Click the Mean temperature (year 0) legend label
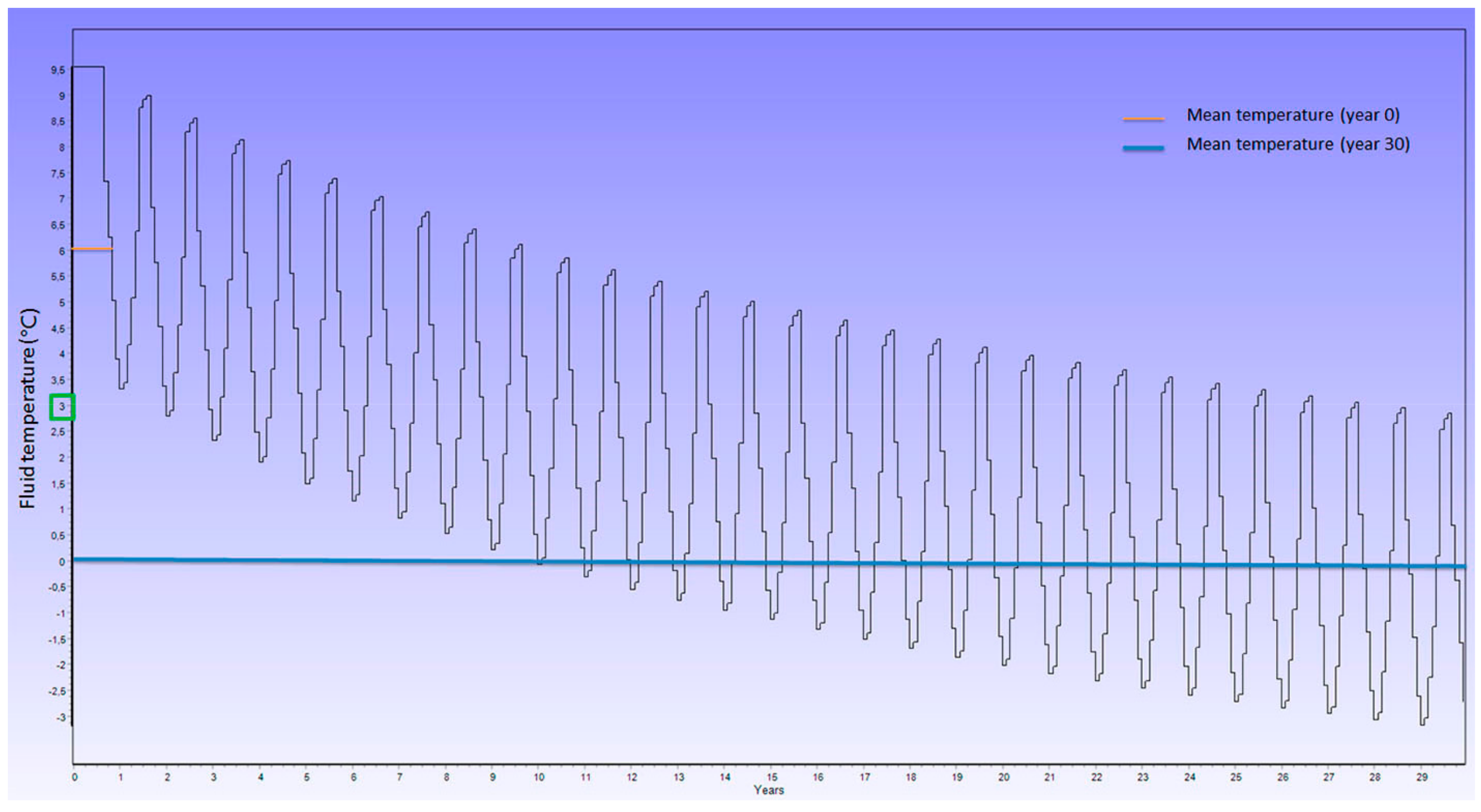The image size is (1481, 812). [x=1292, y=115]
